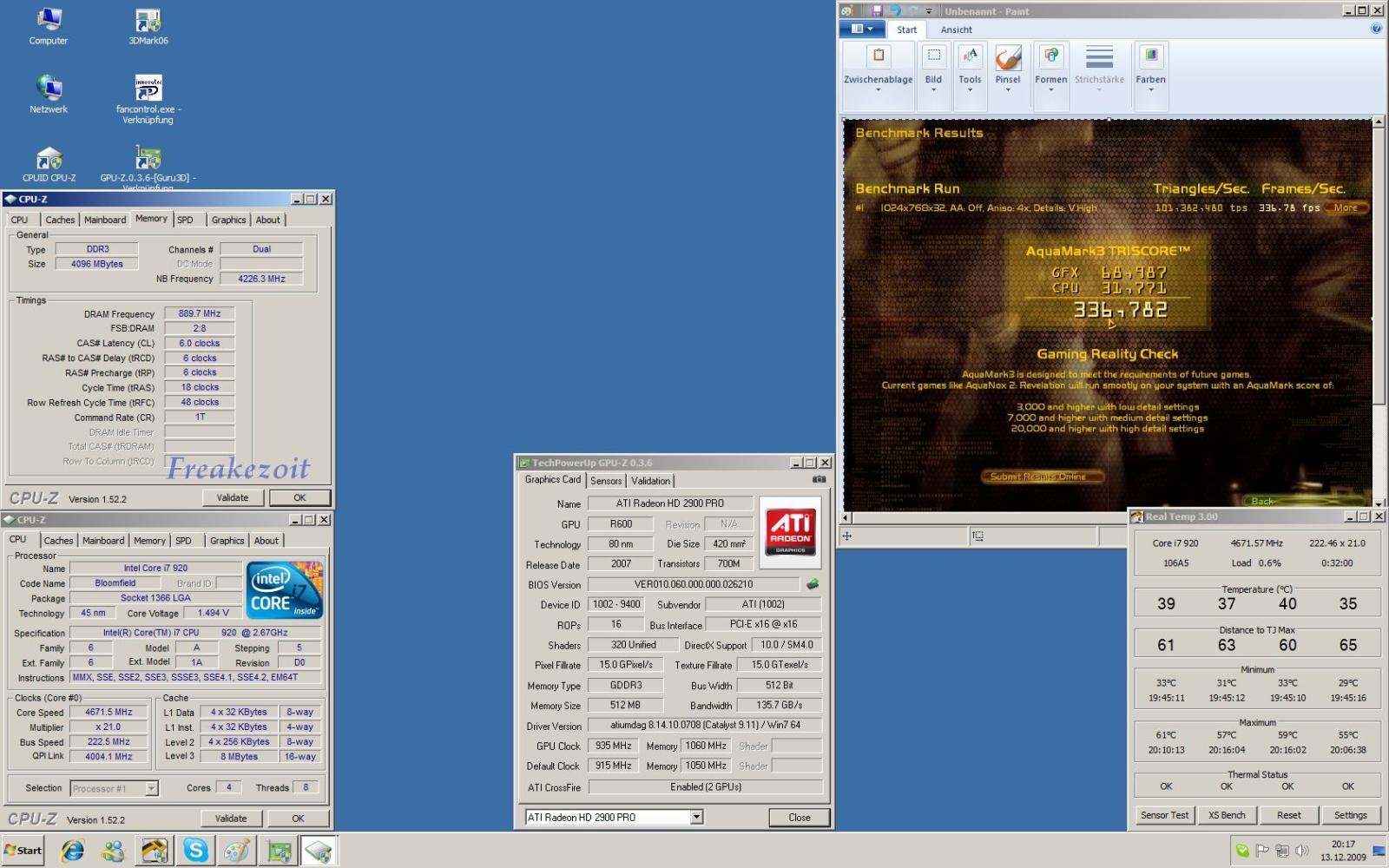
Task: Switch to the Start tab in Paint
Action: point(906,30)
